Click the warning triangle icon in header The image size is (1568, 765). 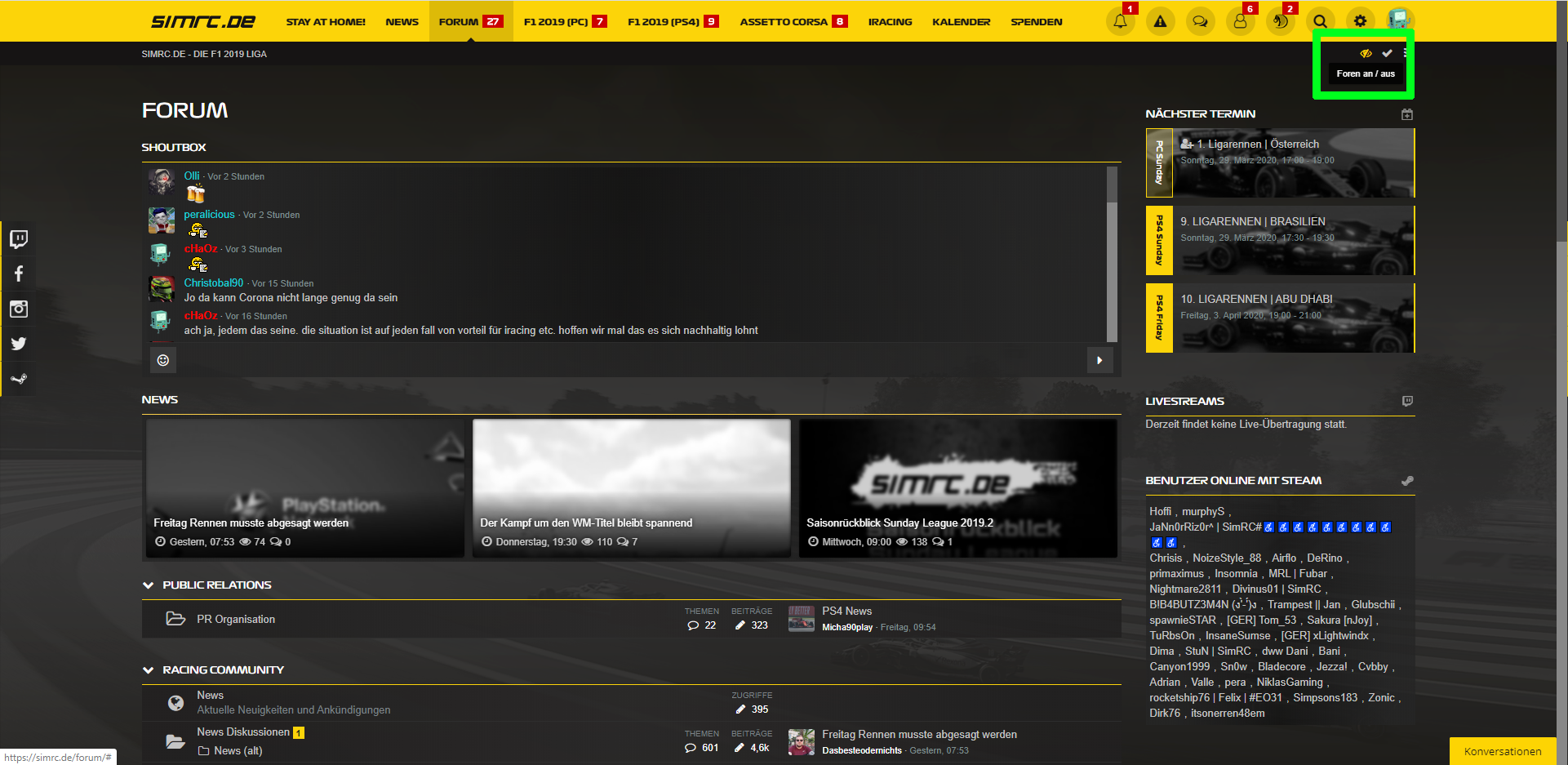point(1160,21)
